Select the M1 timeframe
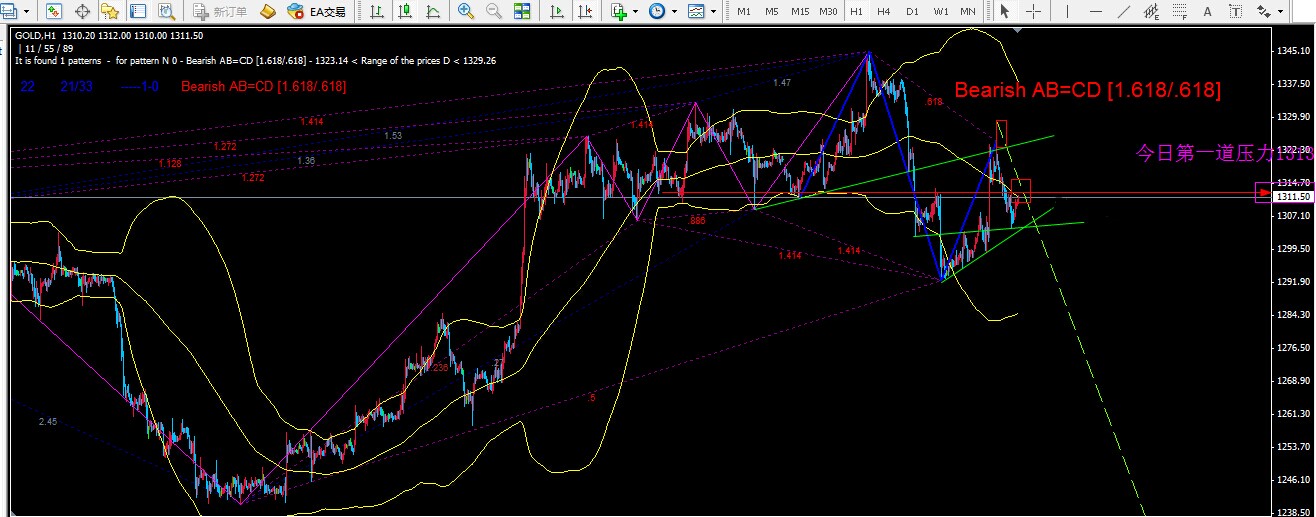Image resolution: width=1316 pixels, height=517 pixels. coord(744,12)
